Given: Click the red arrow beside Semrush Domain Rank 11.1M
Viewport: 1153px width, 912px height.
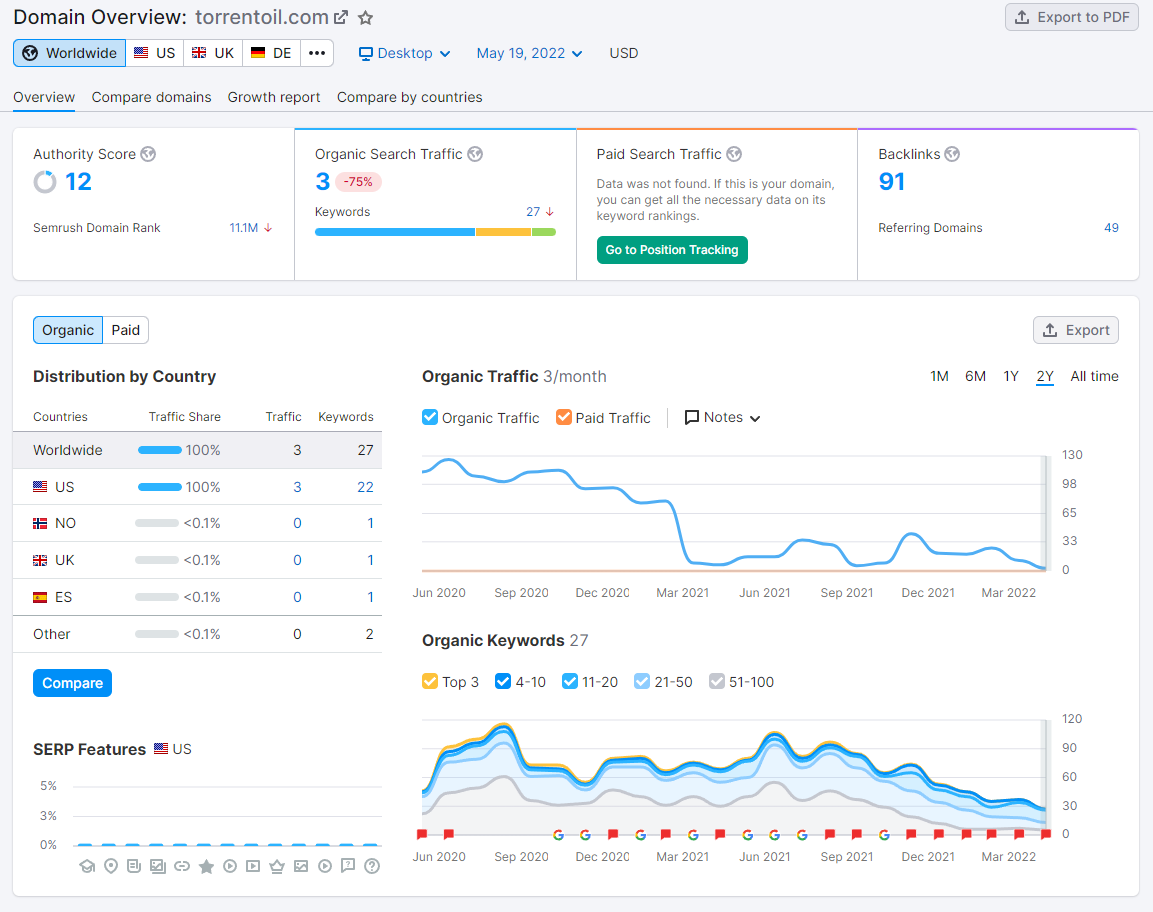Looking at the screenshot, I should 268,228.
